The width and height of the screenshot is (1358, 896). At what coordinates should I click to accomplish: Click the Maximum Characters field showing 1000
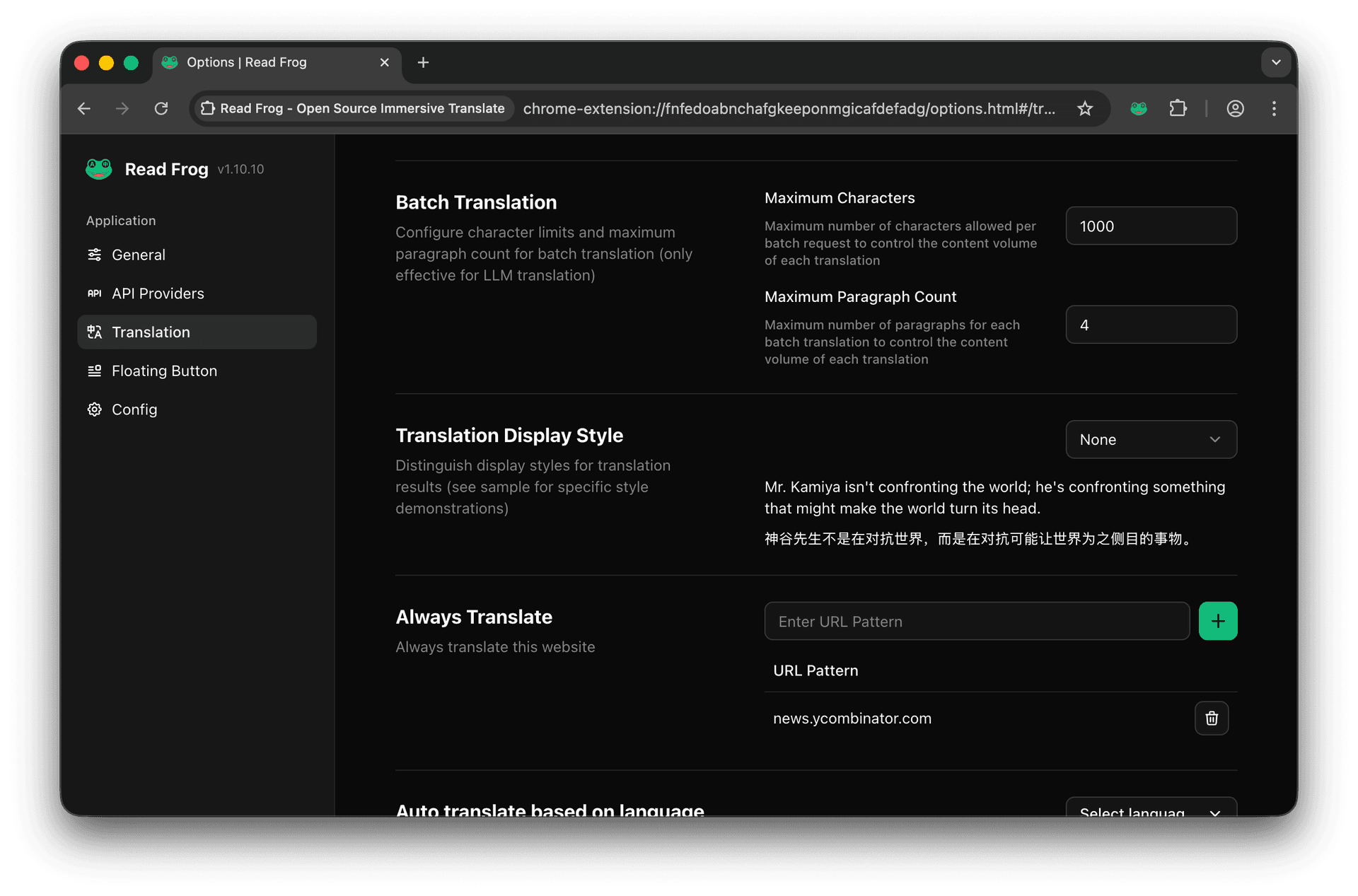coord(1151,226)
